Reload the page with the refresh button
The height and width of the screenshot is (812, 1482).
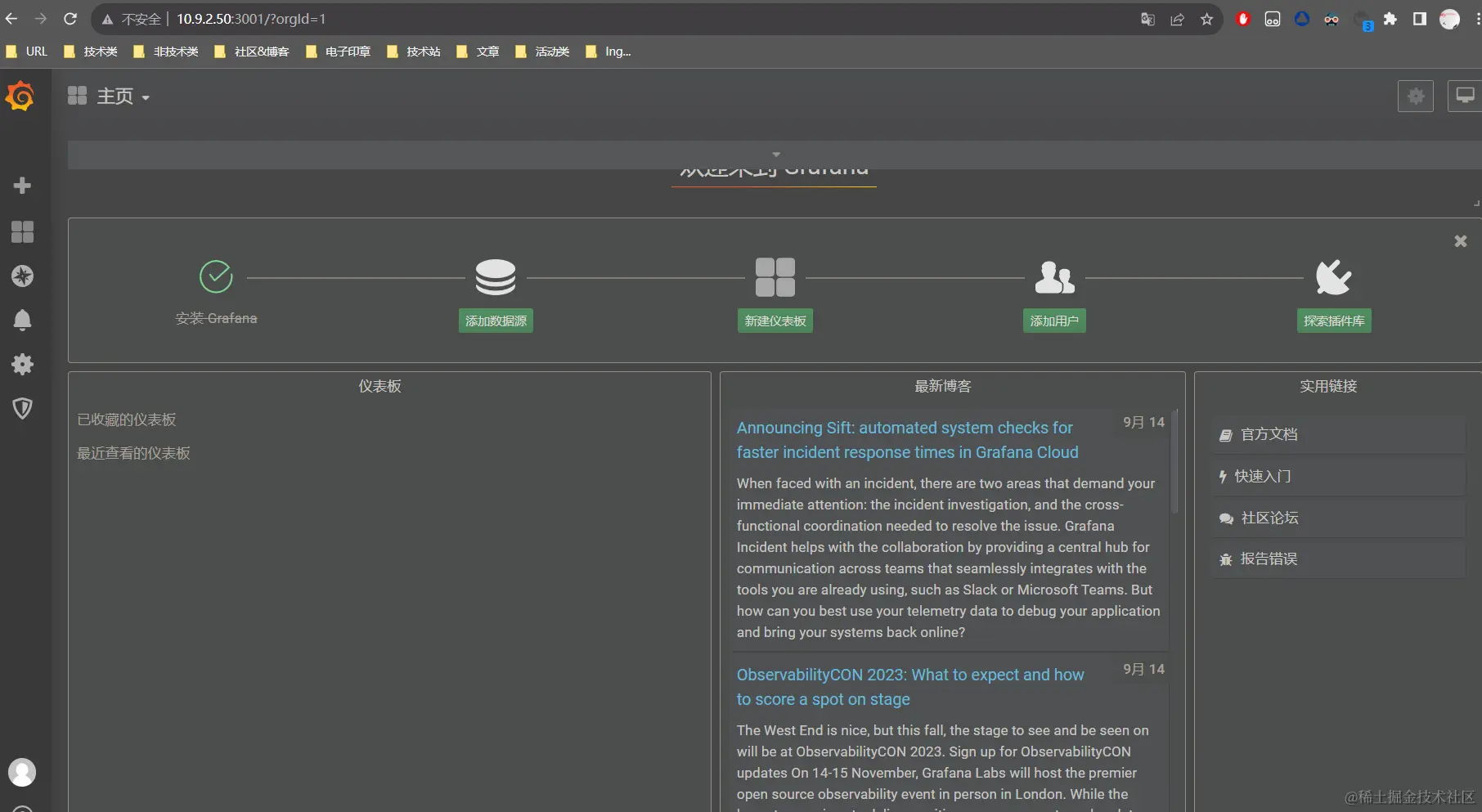(x=70, y=19)
